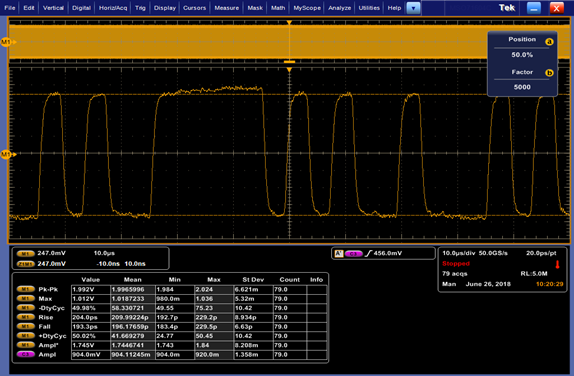Click the M1 badge for Ampl* measurement
Image resolution: width=574 pixels, height=376 pixels.
point(26,345)
